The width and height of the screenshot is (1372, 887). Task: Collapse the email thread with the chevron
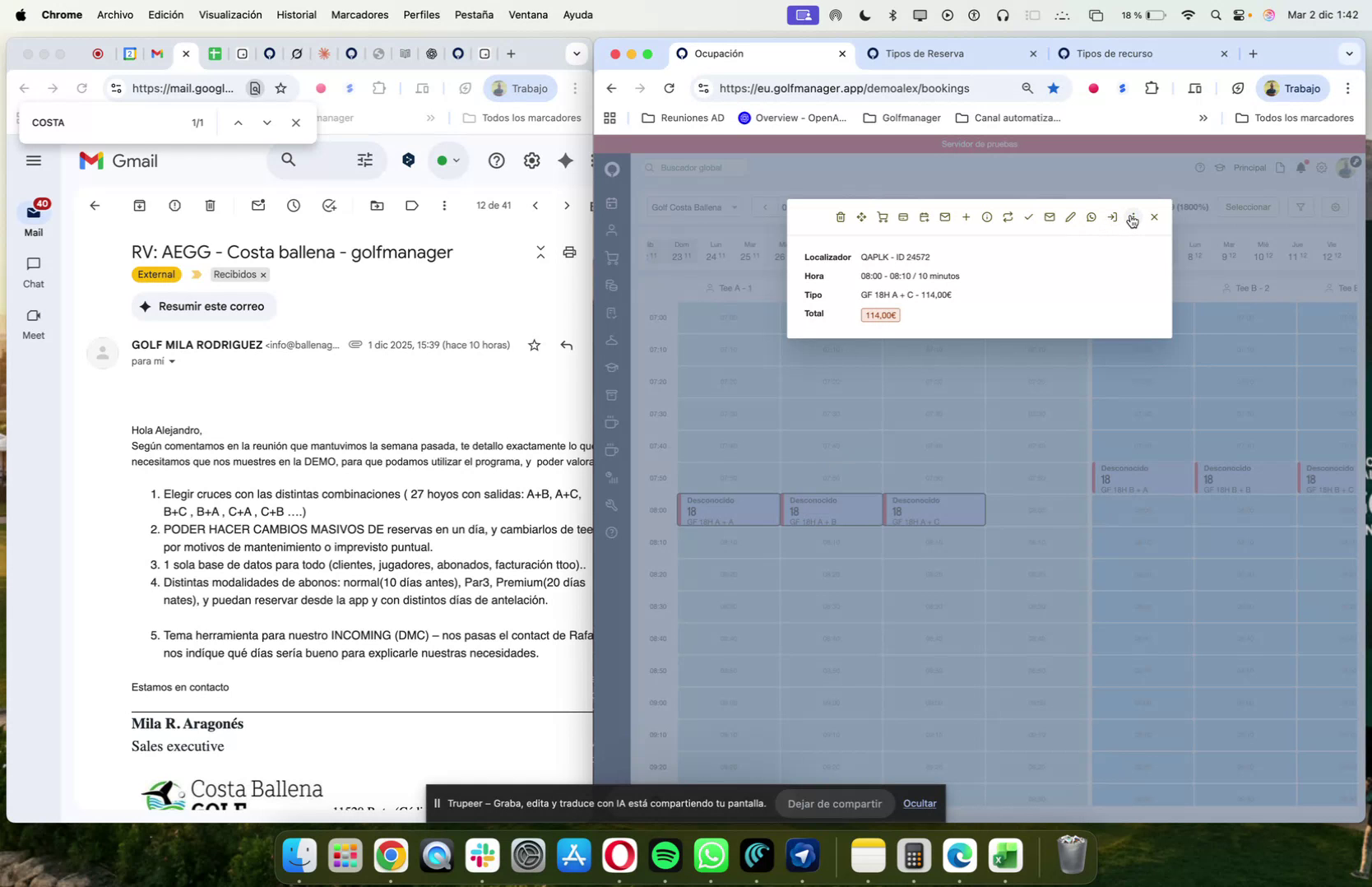[540, 253]
